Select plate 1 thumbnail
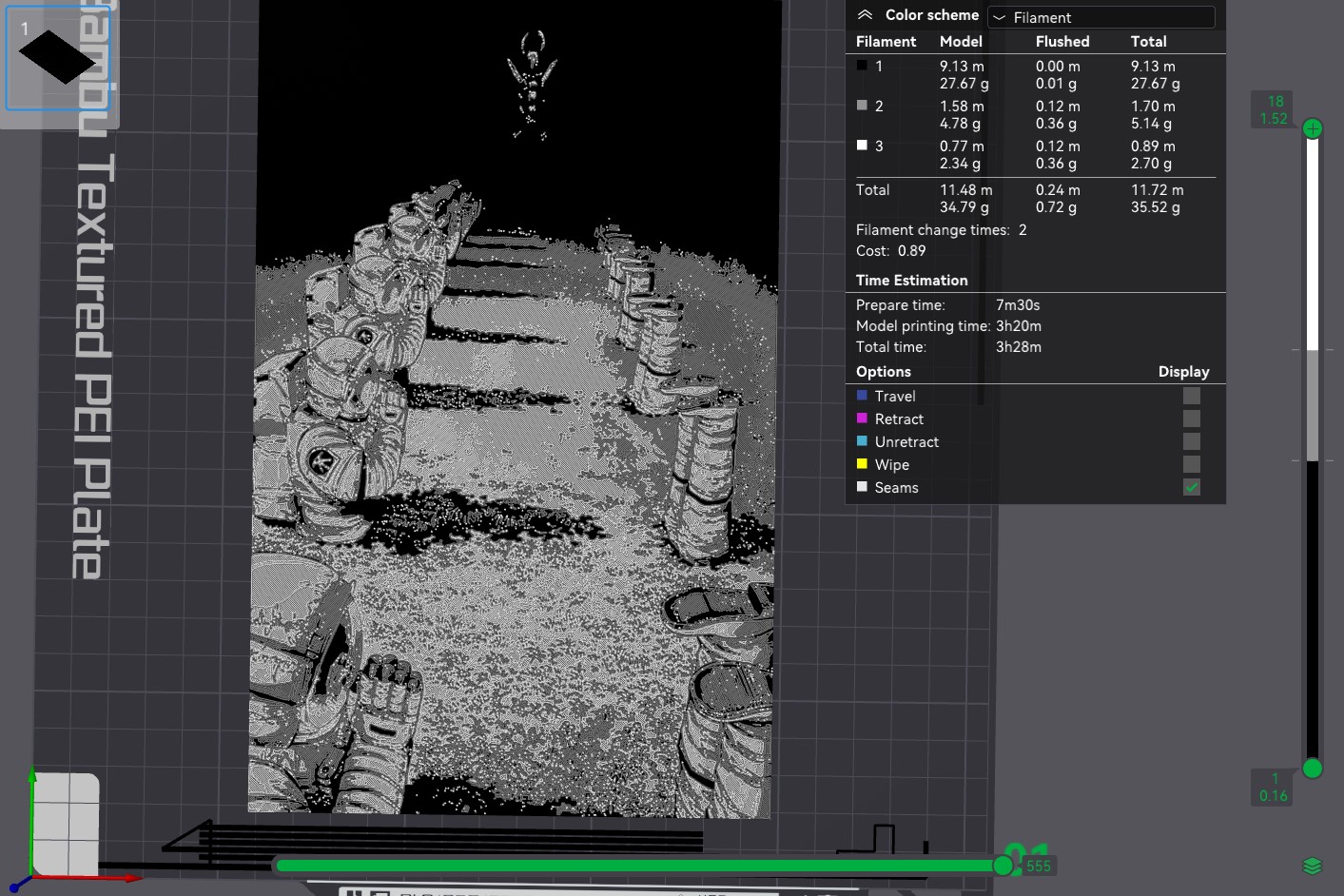Viewport: 1344px width, 896px height. (57, 58)
